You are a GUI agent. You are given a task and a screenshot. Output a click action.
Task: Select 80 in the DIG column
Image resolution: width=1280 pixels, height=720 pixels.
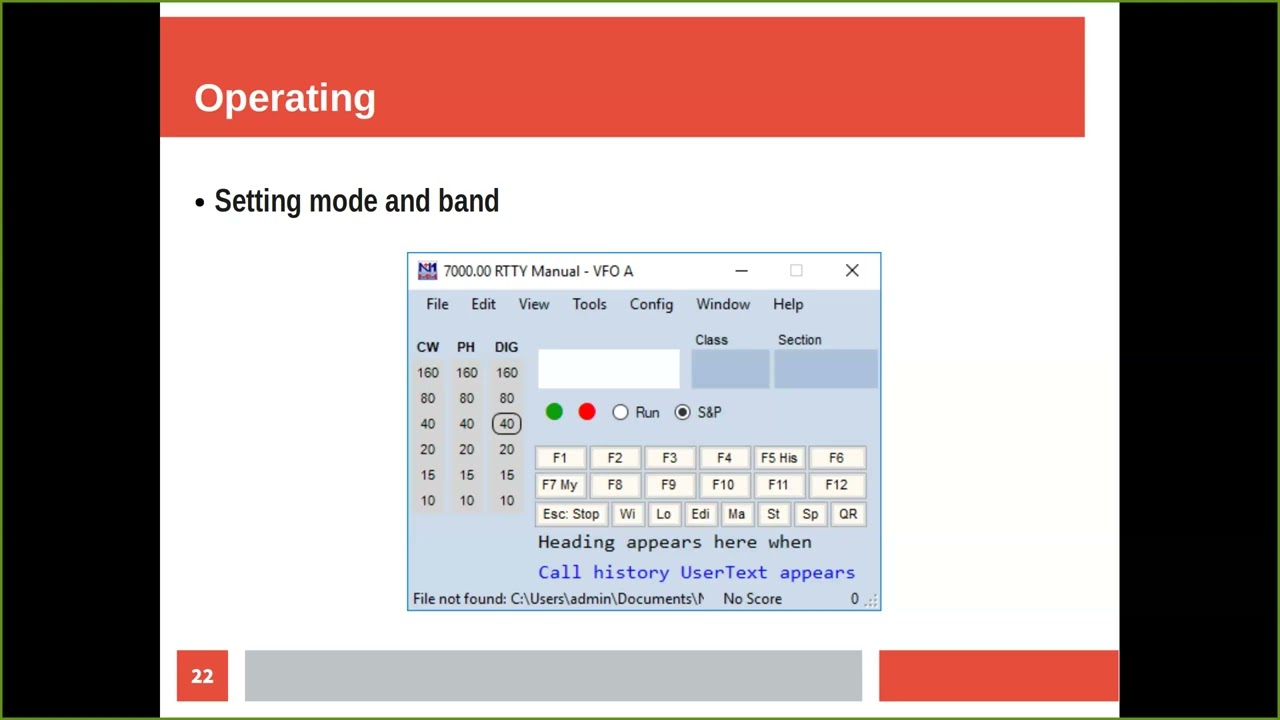[507, 398]
